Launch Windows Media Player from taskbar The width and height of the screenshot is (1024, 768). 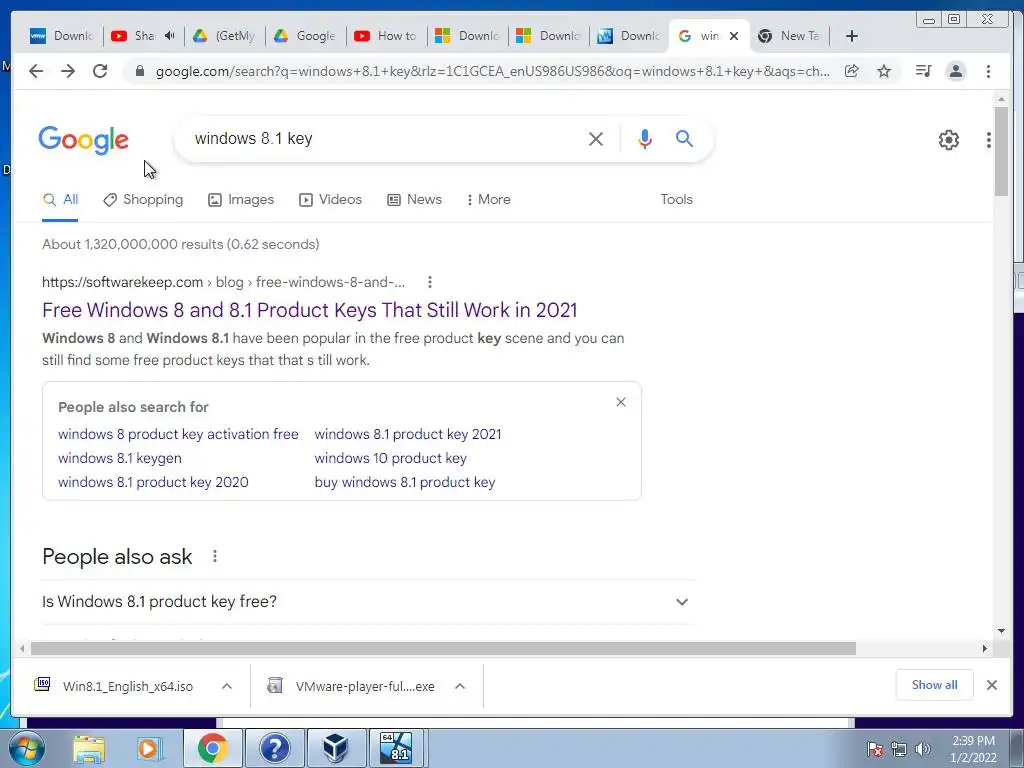[149, 749]
